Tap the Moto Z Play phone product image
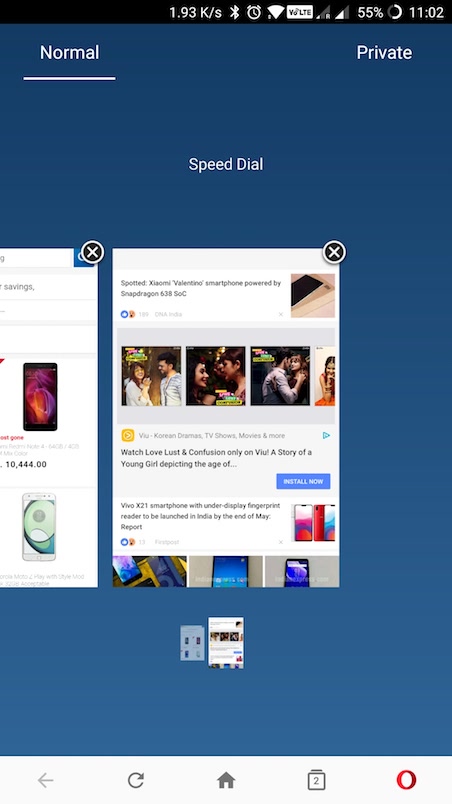The image size is (452, 804). [x=39, y=527]
